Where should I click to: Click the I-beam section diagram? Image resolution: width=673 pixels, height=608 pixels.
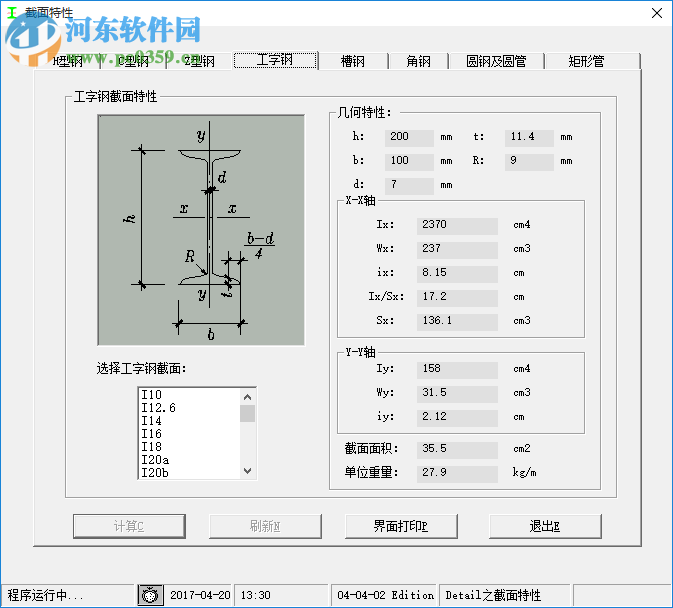point(201,230)
